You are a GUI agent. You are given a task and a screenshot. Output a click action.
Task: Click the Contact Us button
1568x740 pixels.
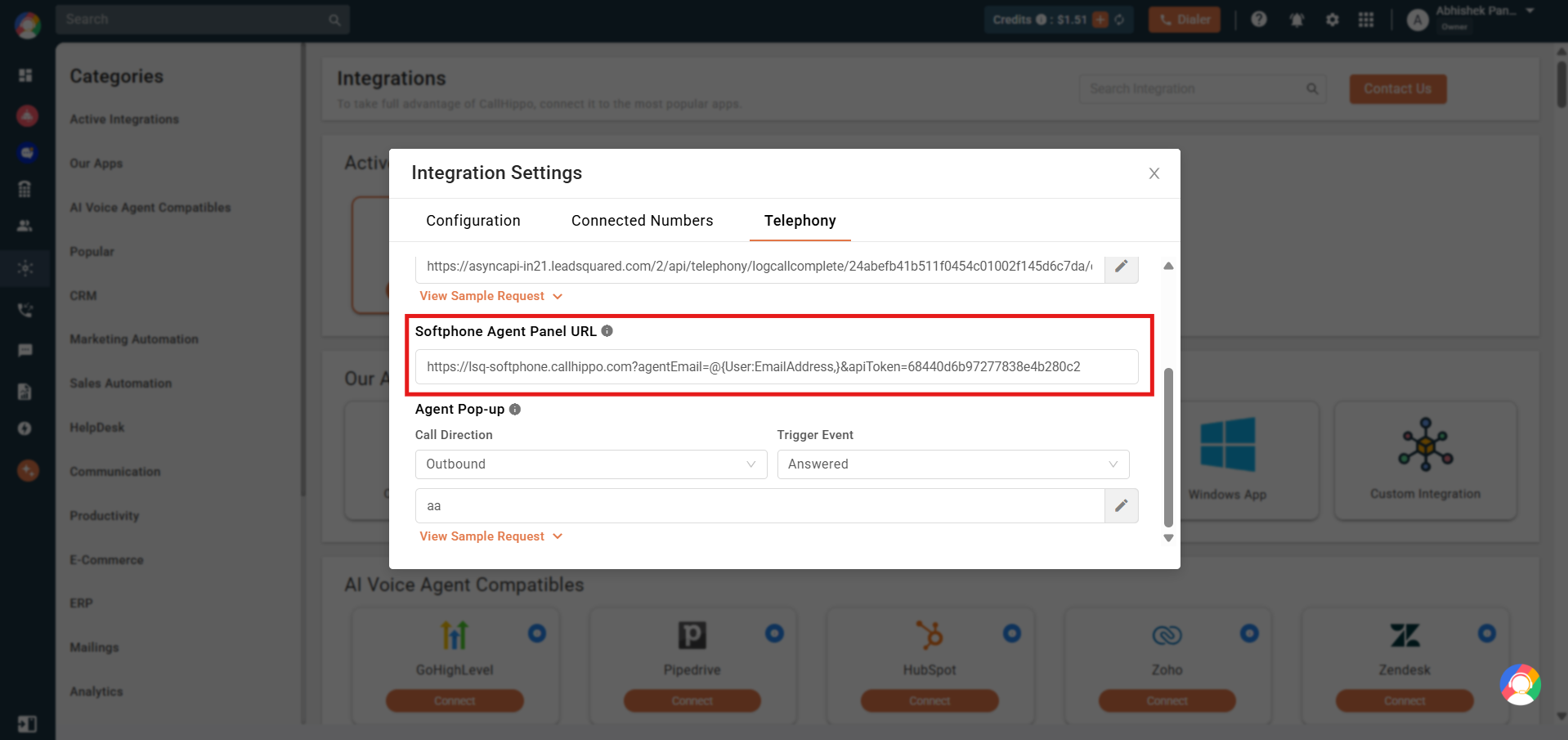[1398, 89]
